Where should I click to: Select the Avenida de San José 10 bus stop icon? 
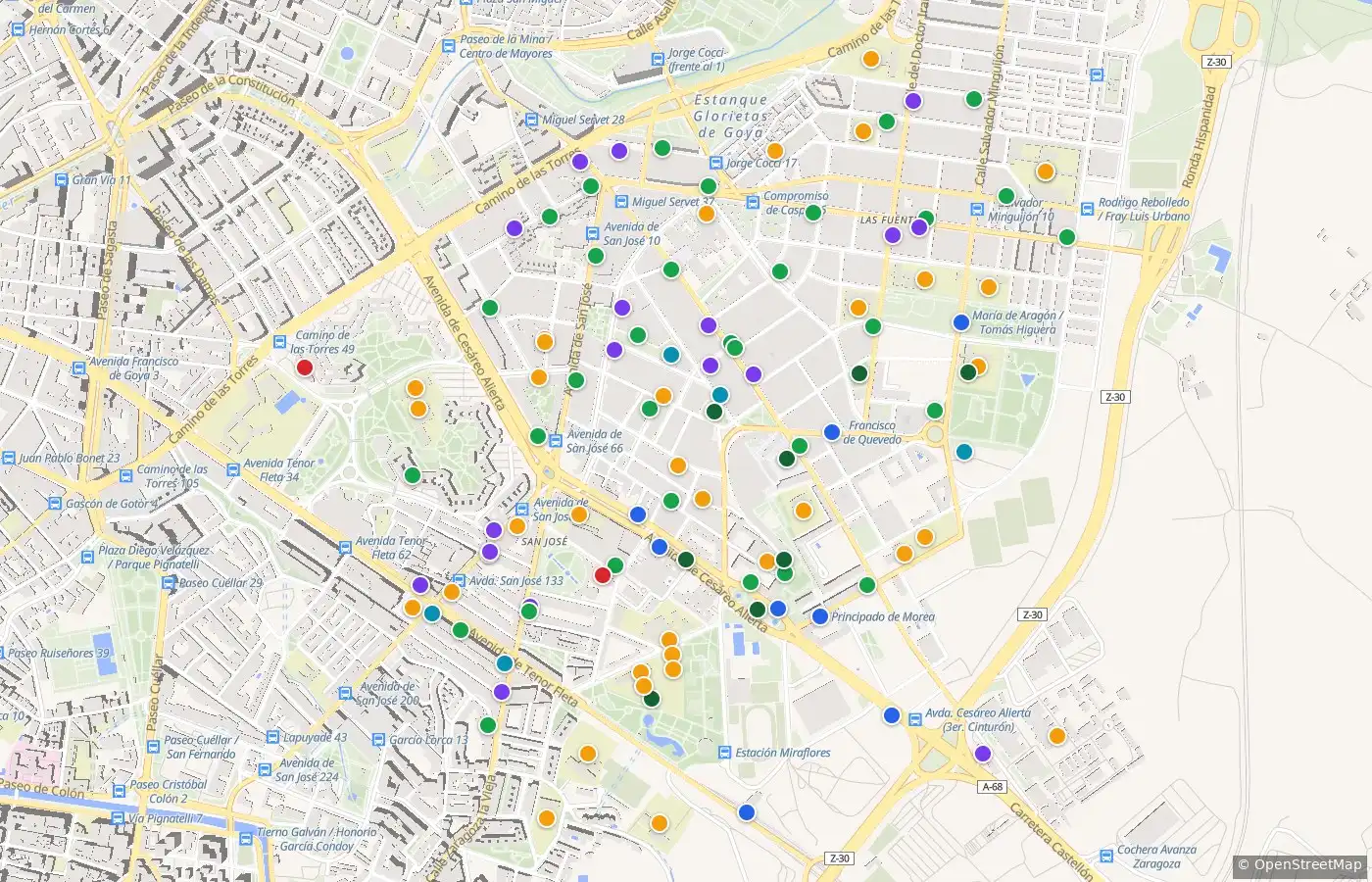[x=592, y=233]
